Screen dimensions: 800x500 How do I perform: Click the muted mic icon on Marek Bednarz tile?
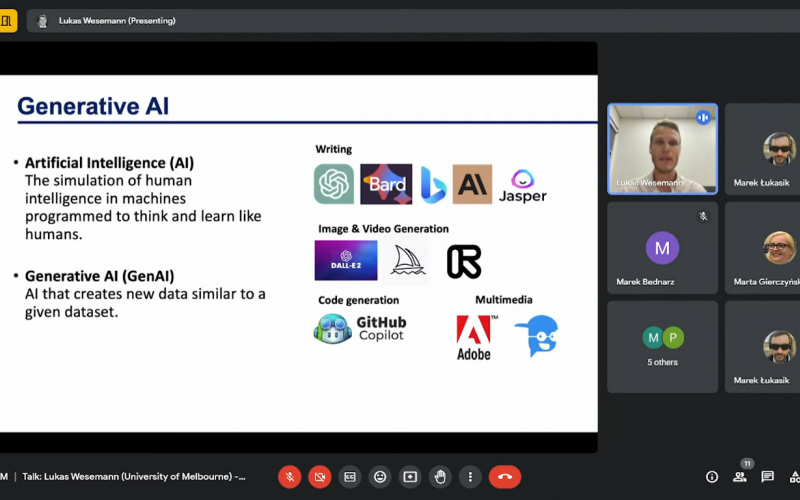tap(703, 216)
